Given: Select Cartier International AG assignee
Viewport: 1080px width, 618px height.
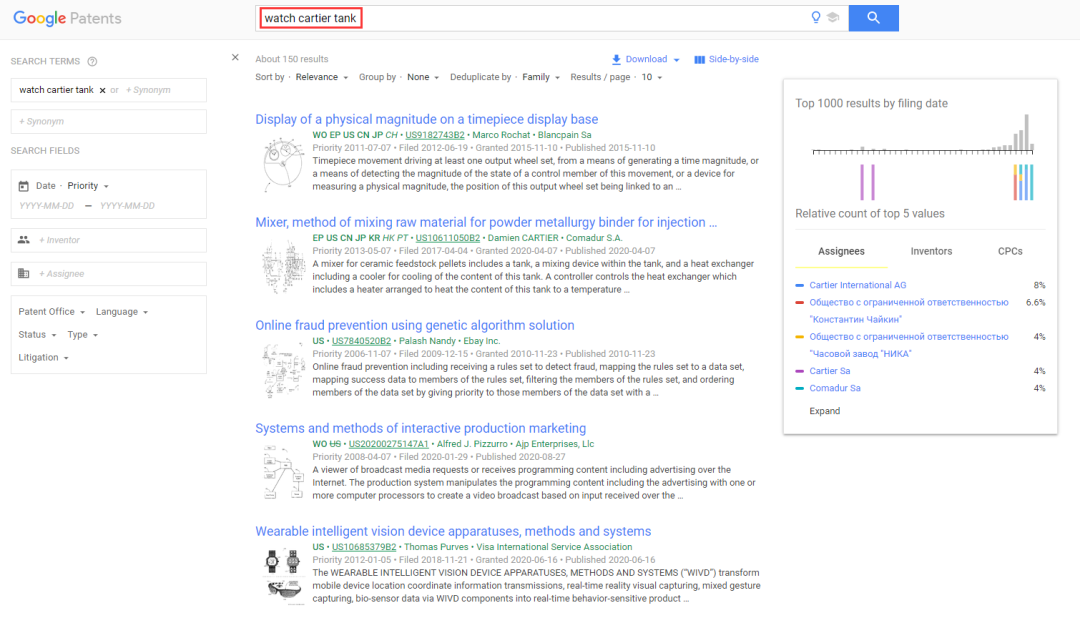Looking at the screenshot, I should tap(858, 285).
